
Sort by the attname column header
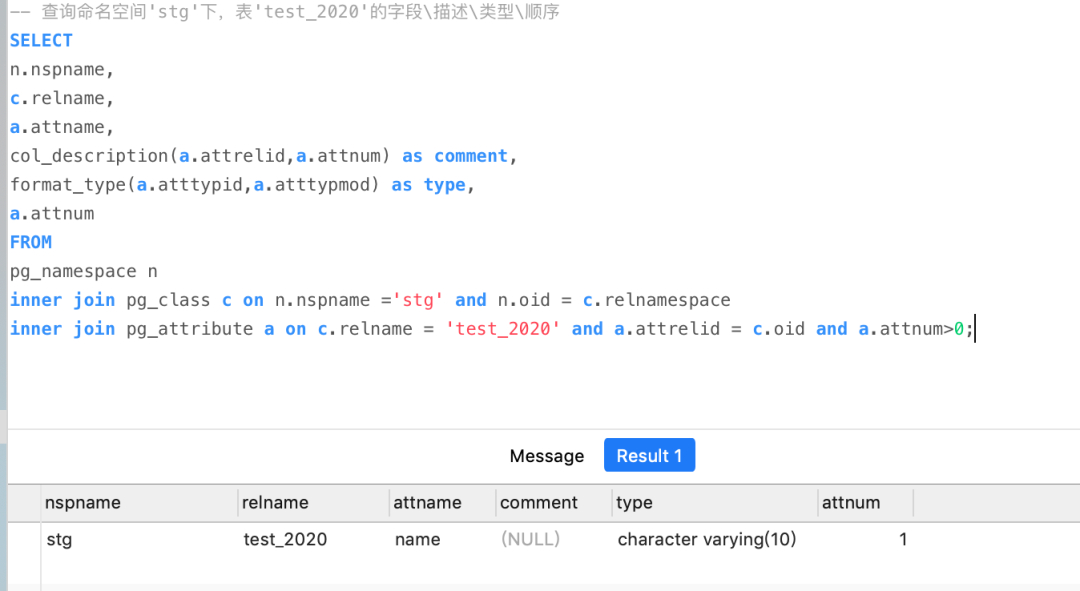(x=442, y=503)
